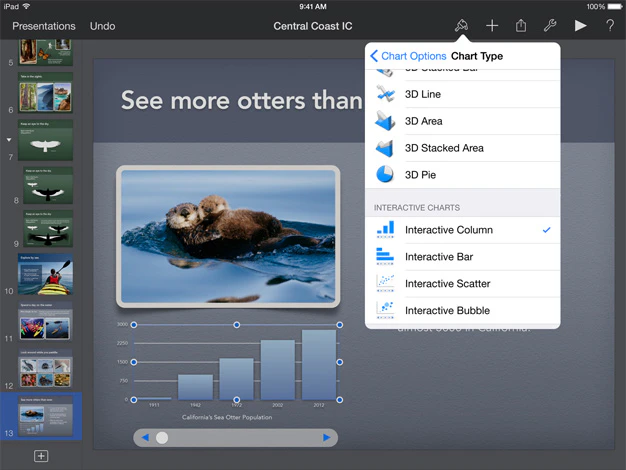Tap the Interactive Bubble chart icon

coord(385,310)
